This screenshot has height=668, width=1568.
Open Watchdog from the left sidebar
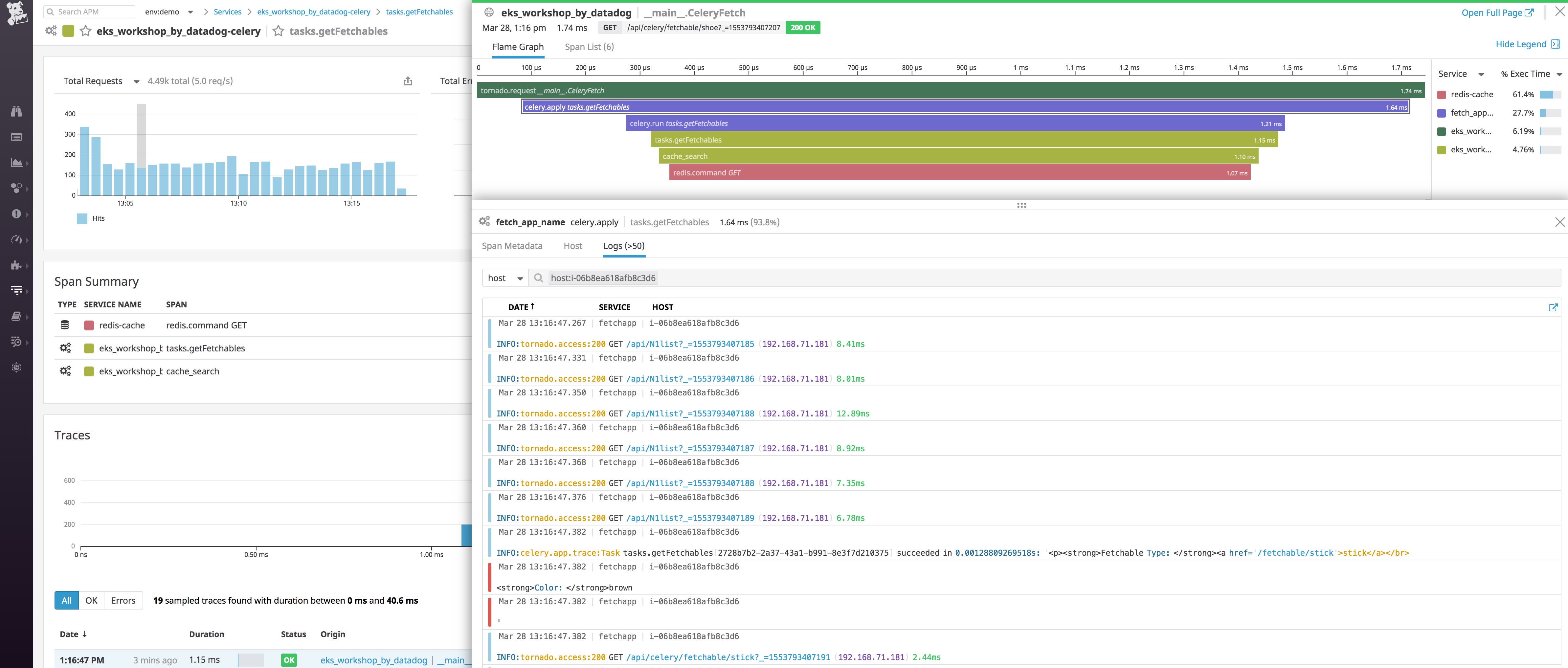(x=16, y=111)
